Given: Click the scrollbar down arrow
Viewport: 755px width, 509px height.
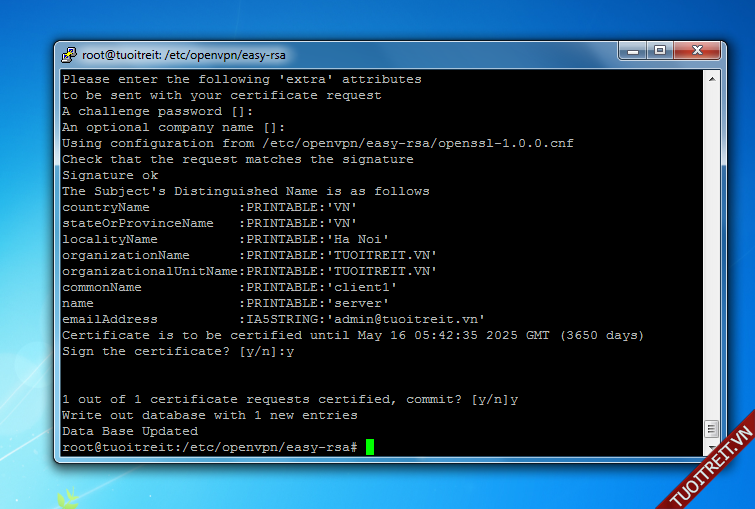Looking at the screenshot, I should [711, 448].
